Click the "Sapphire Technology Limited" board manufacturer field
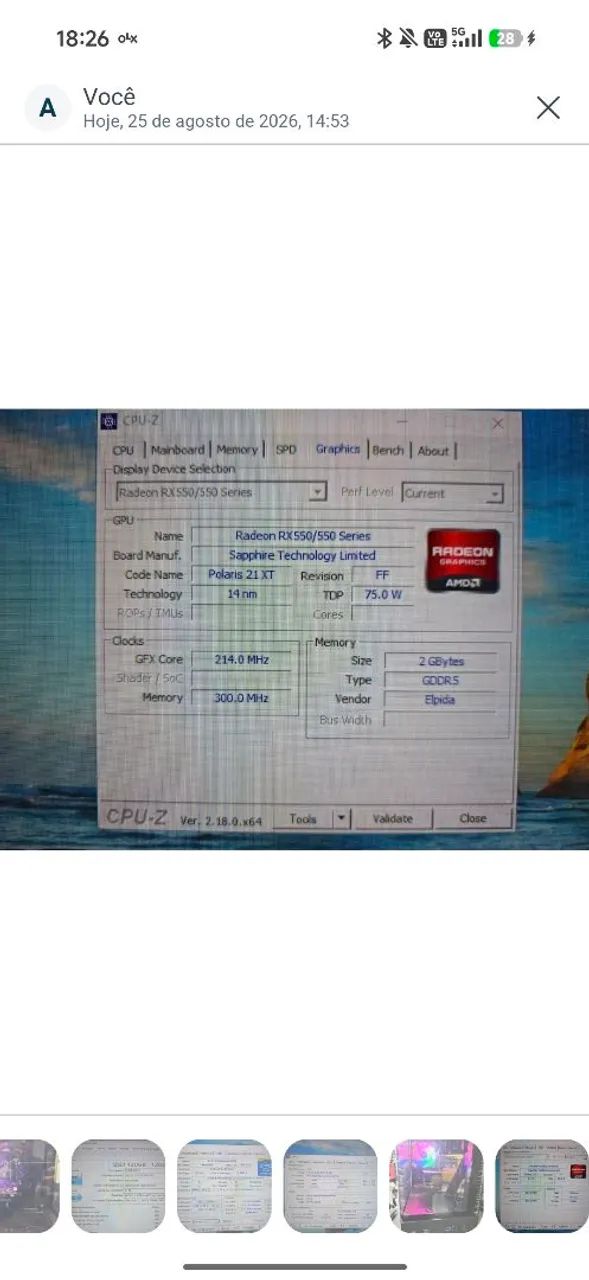 pos(302,555)
